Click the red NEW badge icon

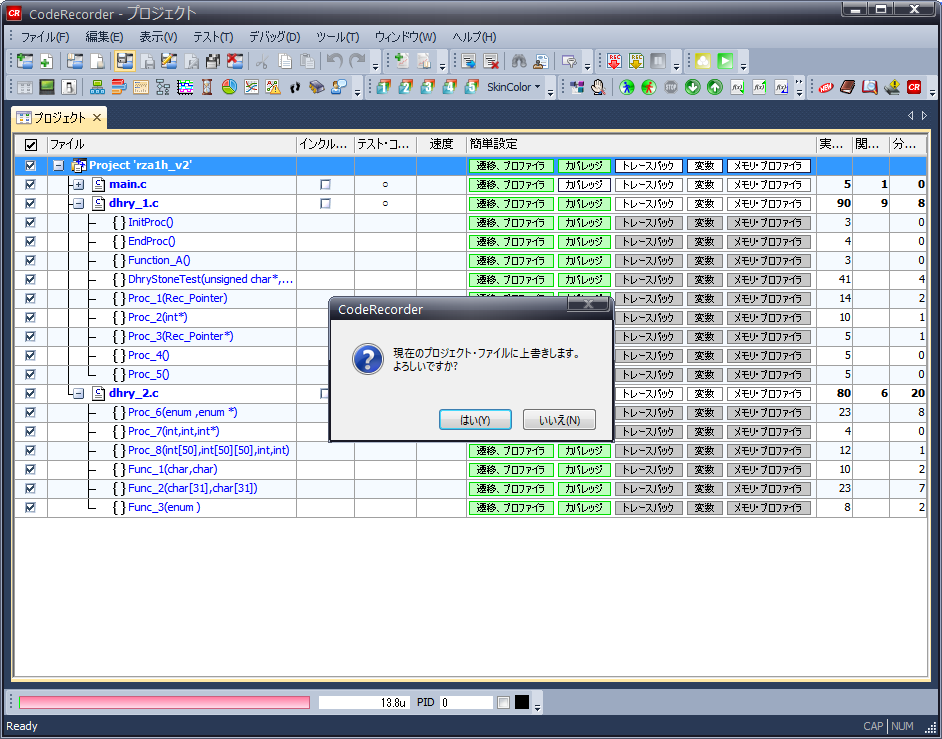pyautogui.click(x=825, y=87)
